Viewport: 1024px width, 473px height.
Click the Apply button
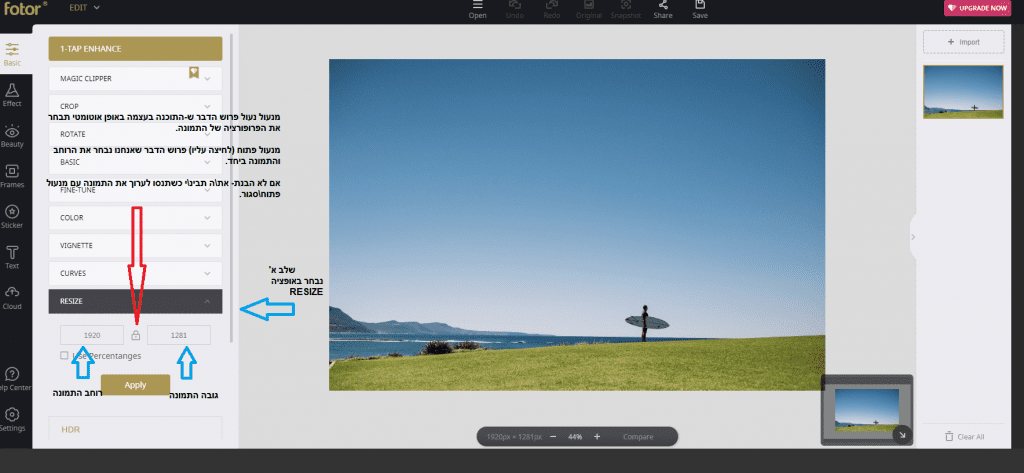135,385
